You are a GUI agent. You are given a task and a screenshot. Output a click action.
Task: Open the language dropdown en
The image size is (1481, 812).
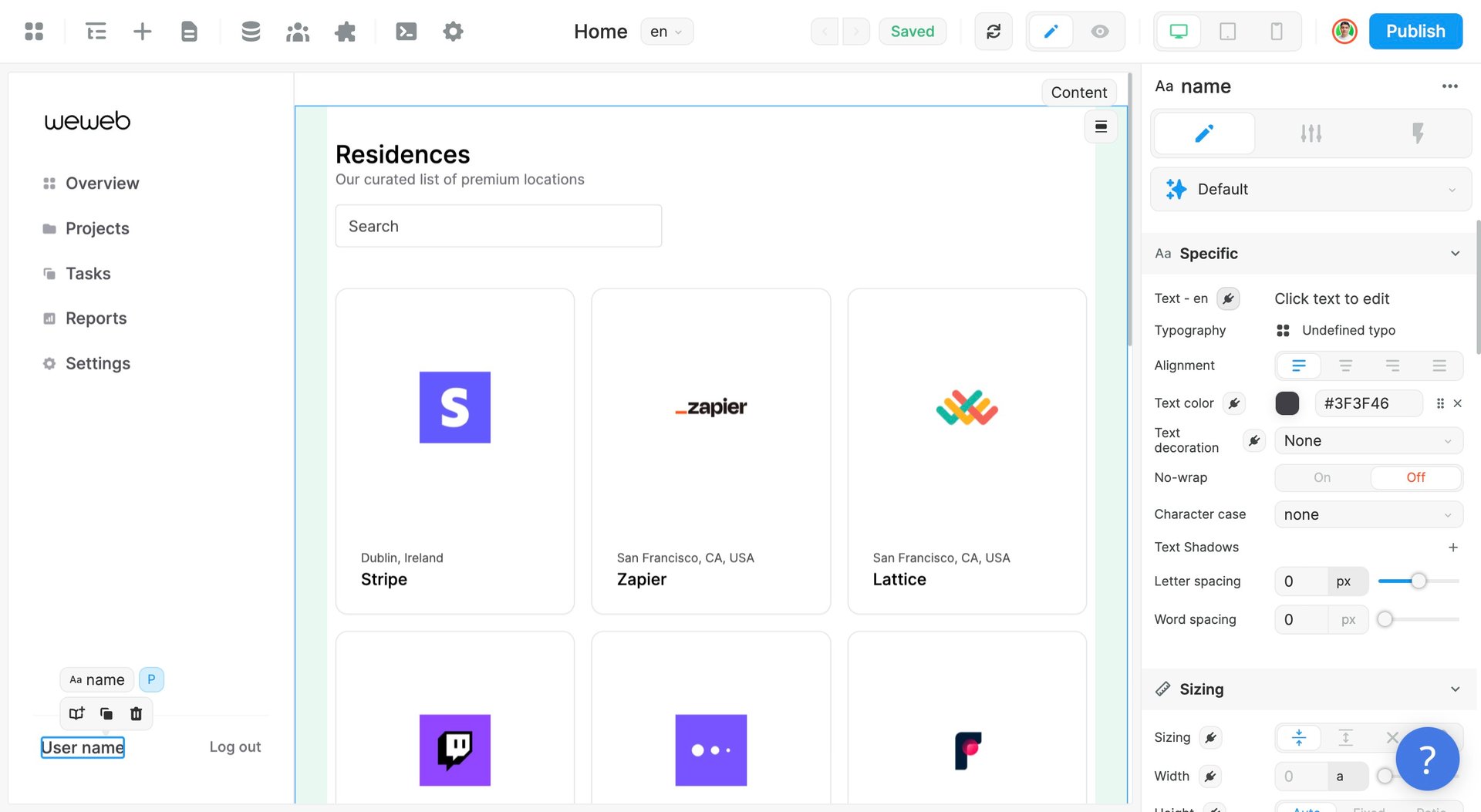666,32
